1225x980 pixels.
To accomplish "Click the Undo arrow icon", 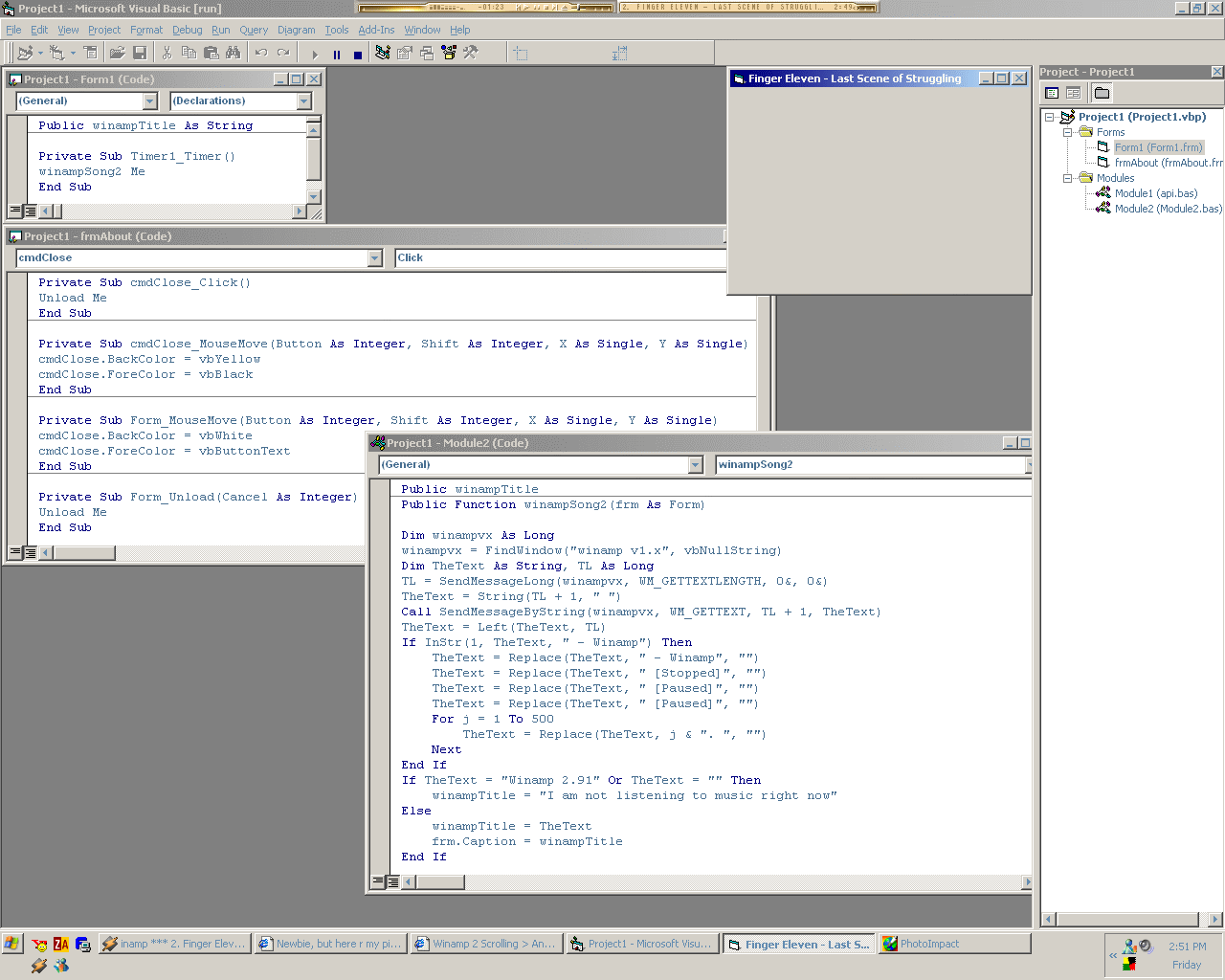I will tap(261, 54).
